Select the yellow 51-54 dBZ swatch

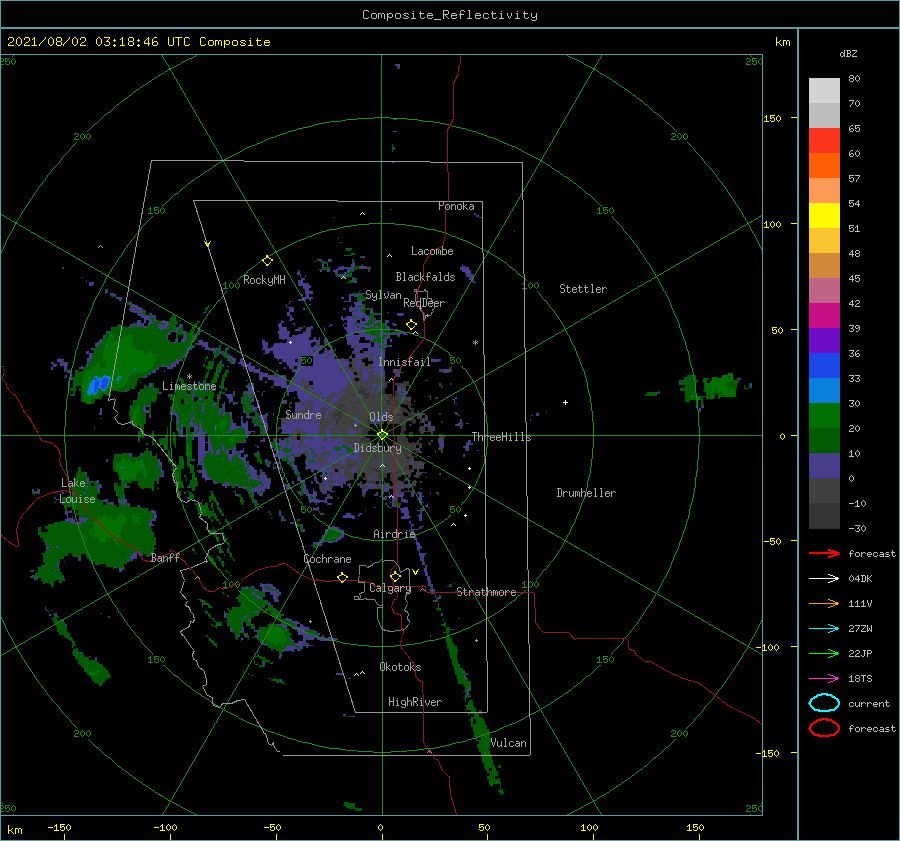click(x=824, y=216)
